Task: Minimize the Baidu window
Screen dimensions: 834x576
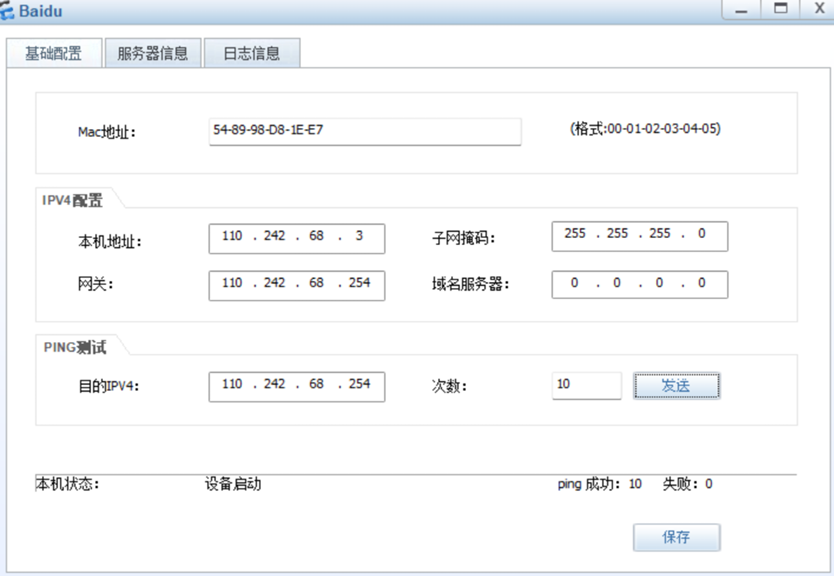Action: [741, 10]
